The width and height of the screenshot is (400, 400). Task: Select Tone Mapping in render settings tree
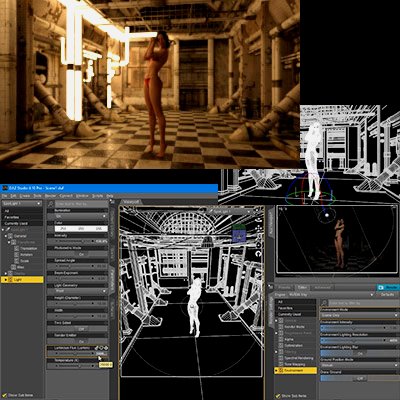click(x=295, y=364)
